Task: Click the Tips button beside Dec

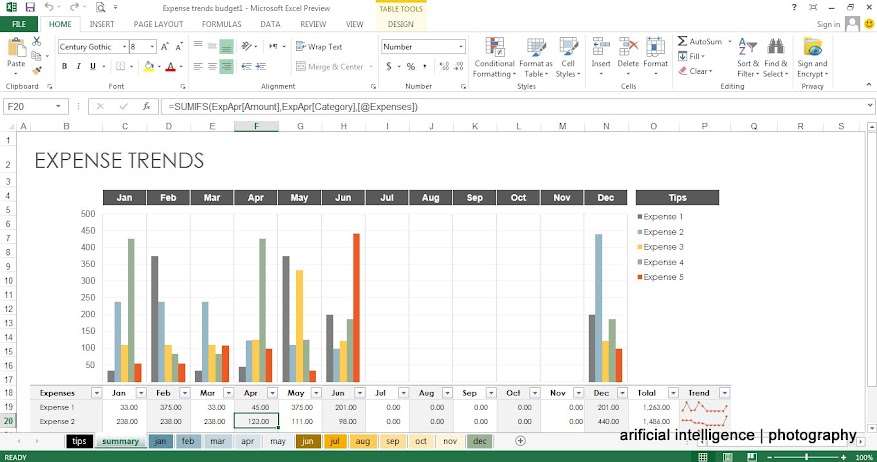Action: [677, 197]
